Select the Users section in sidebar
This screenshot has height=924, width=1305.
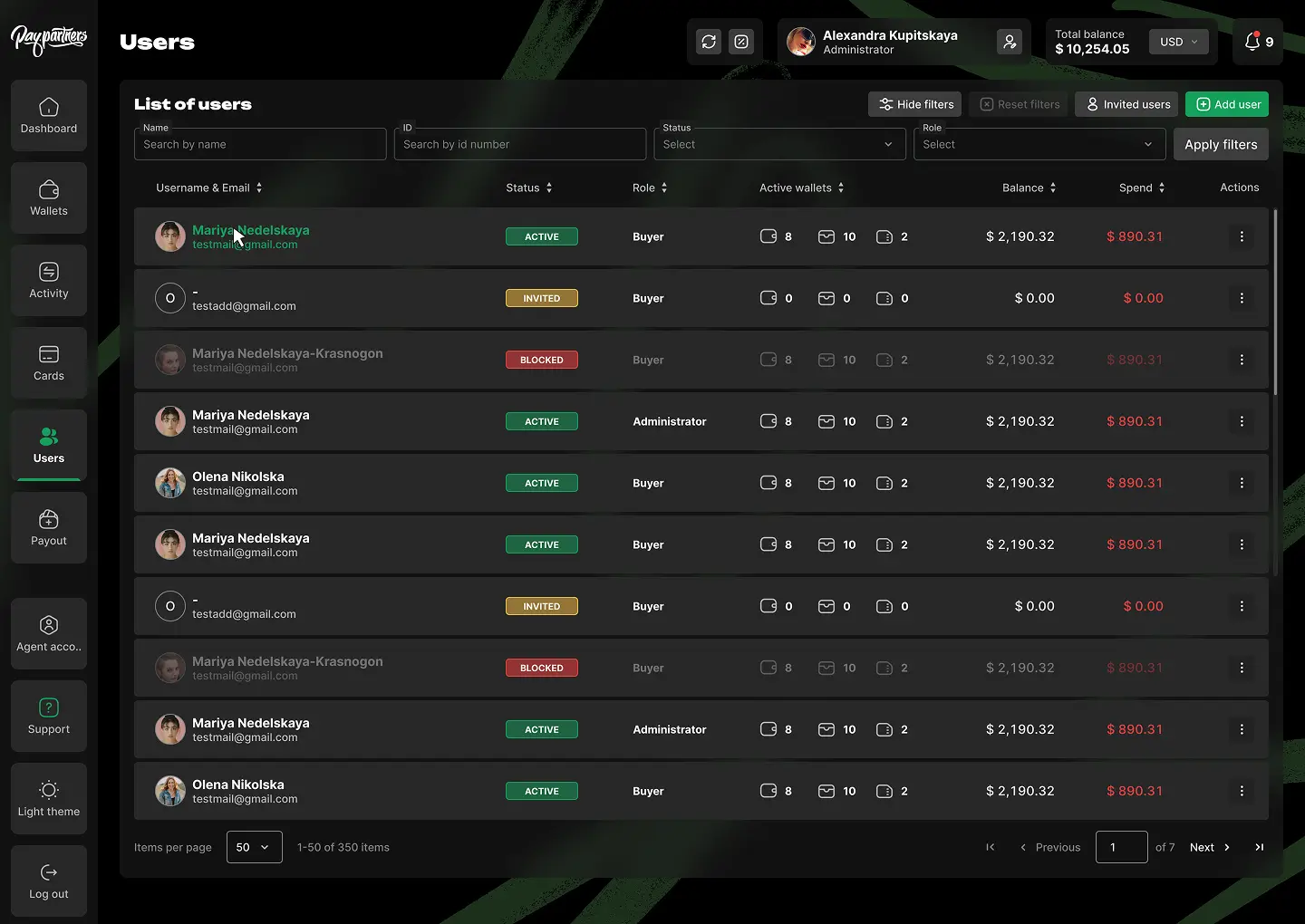point(49,446)
